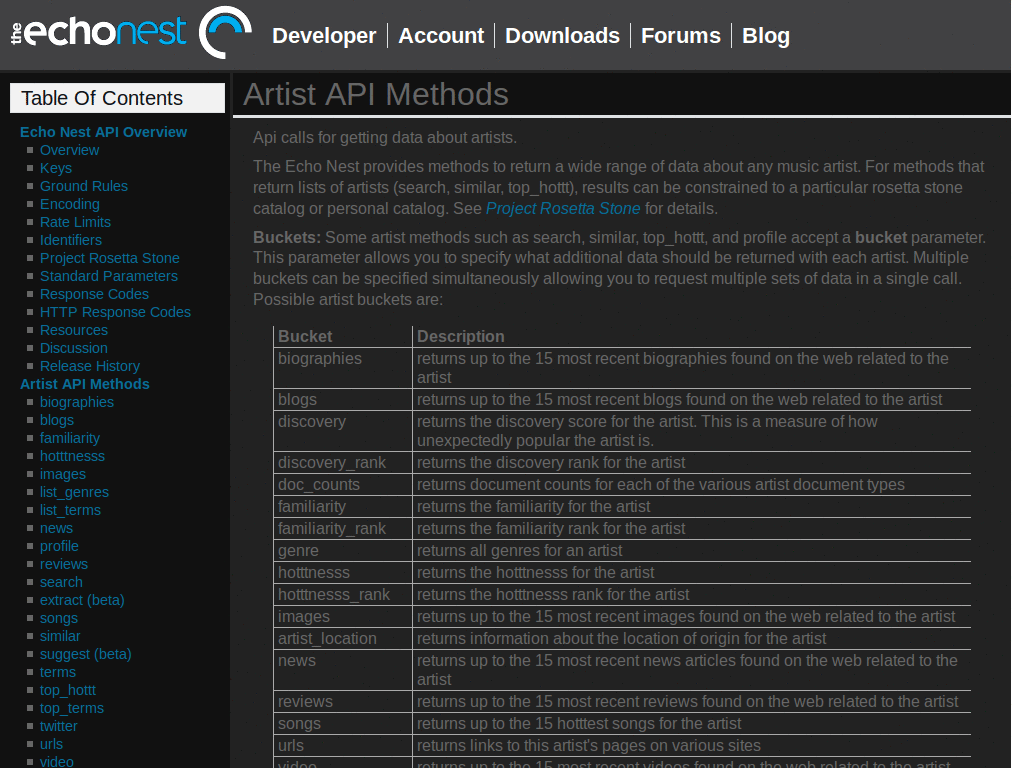The image size is (1024, 768).
Task: Open top_terms method link
Action: point(72,708)
